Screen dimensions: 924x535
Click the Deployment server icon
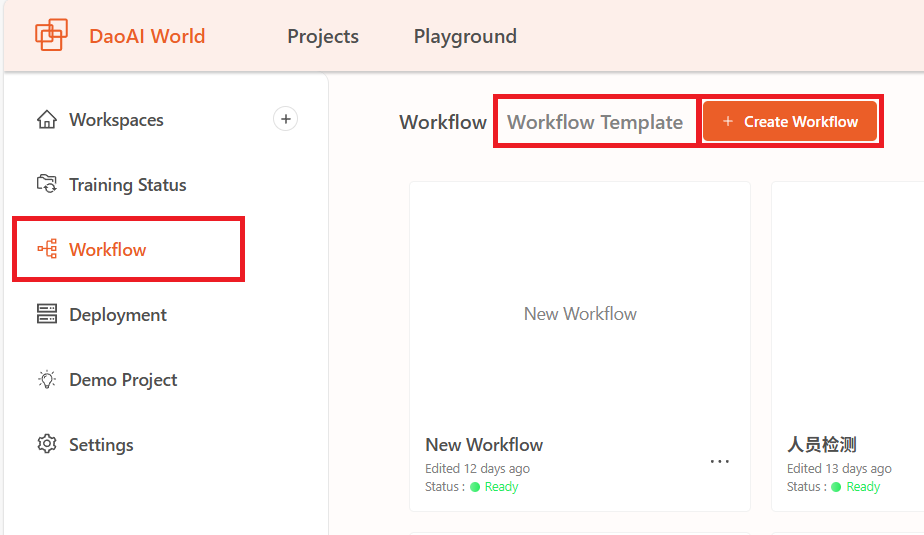click(47, 313)
